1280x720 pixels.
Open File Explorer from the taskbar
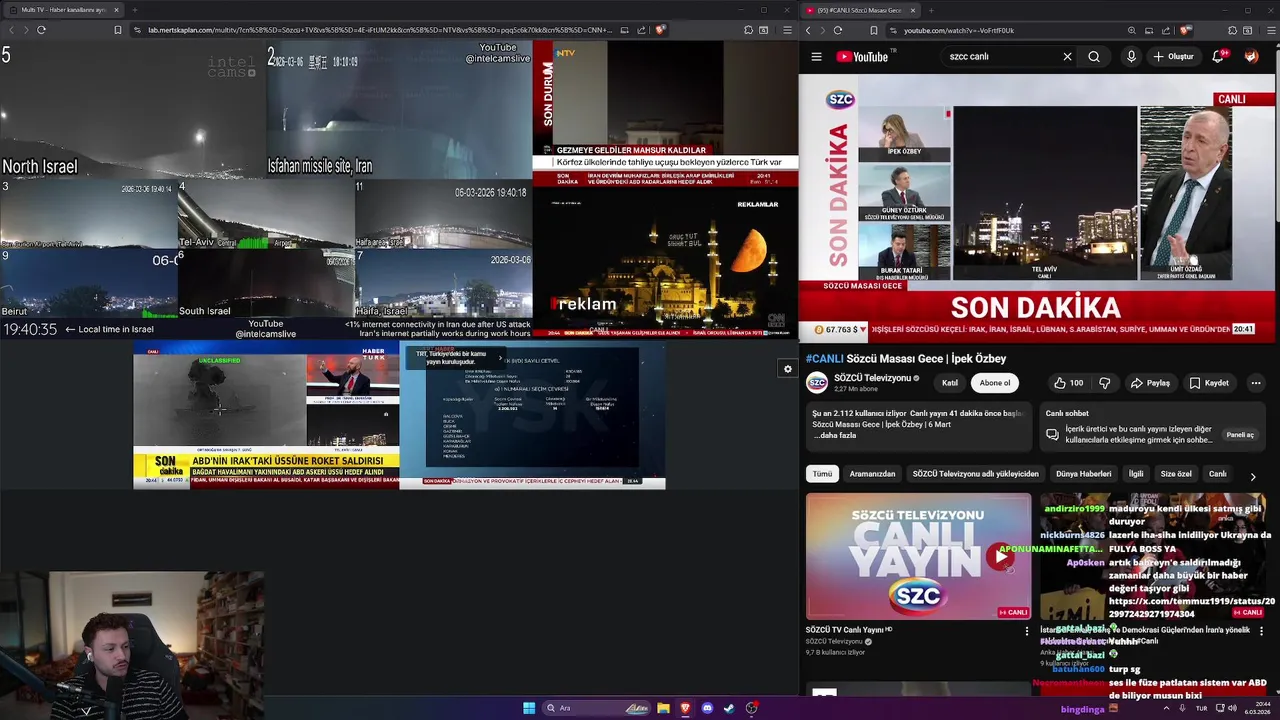[x=663, y=708]
